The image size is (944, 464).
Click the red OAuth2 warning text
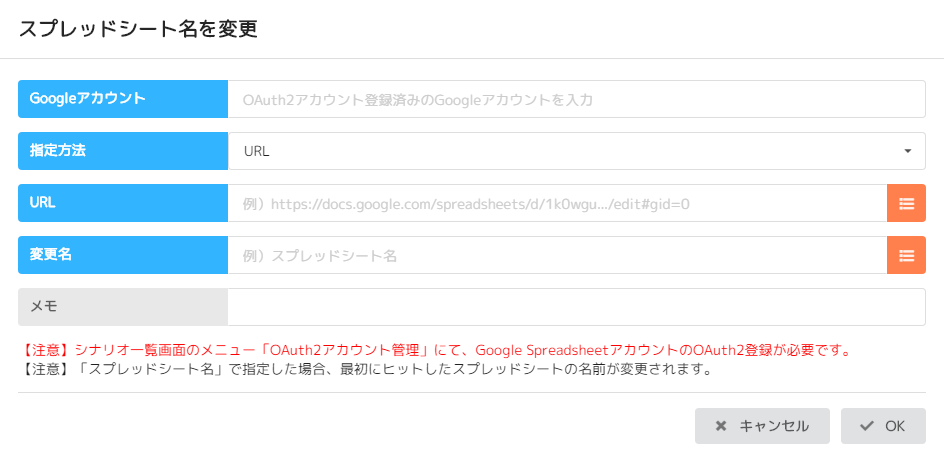point(436,350)
